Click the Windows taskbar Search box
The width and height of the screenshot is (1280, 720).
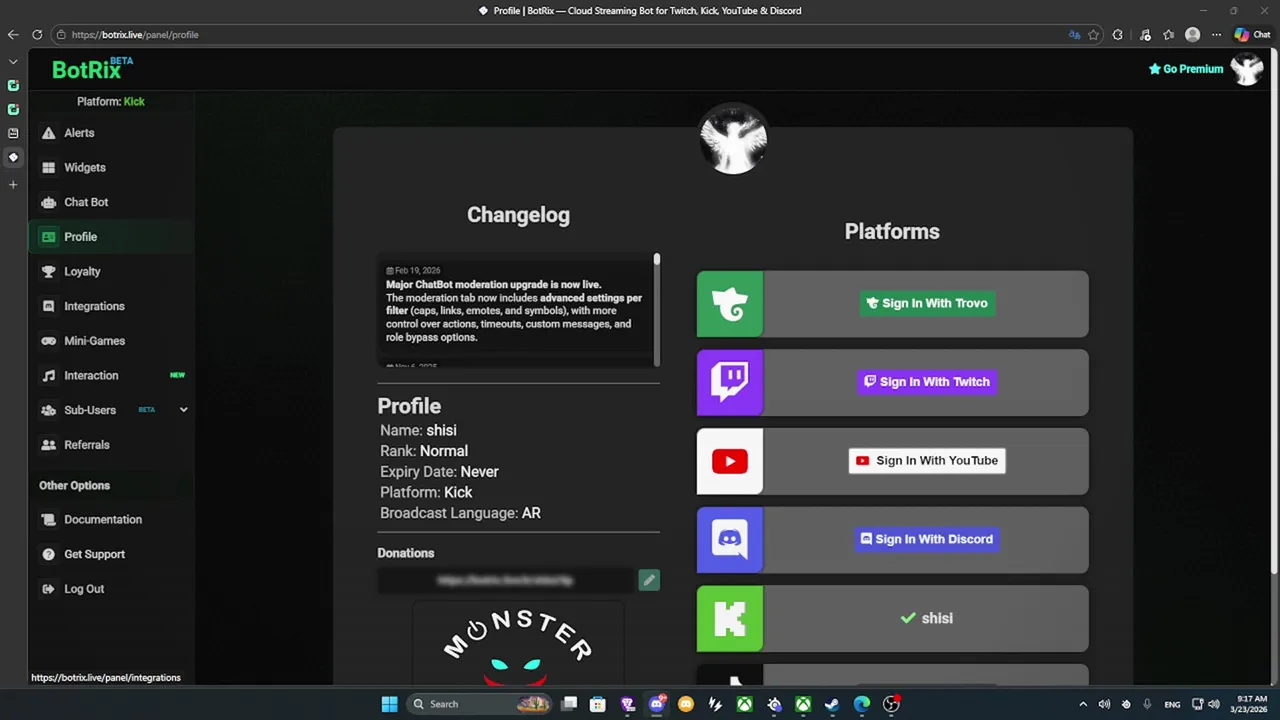coord(480,704)
